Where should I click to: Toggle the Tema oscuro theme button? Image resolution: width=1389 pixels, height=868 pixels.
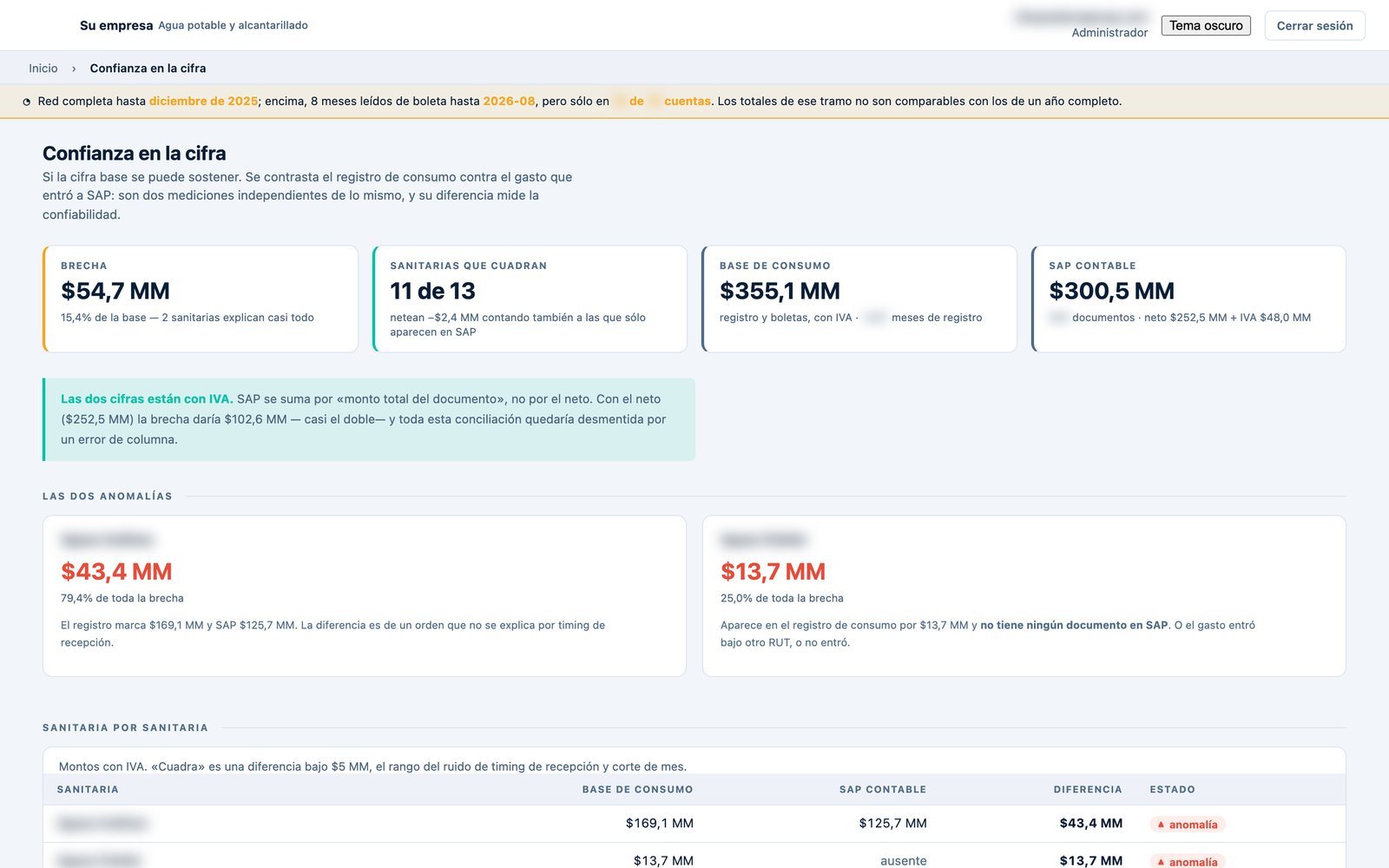tap(1206, 26)
